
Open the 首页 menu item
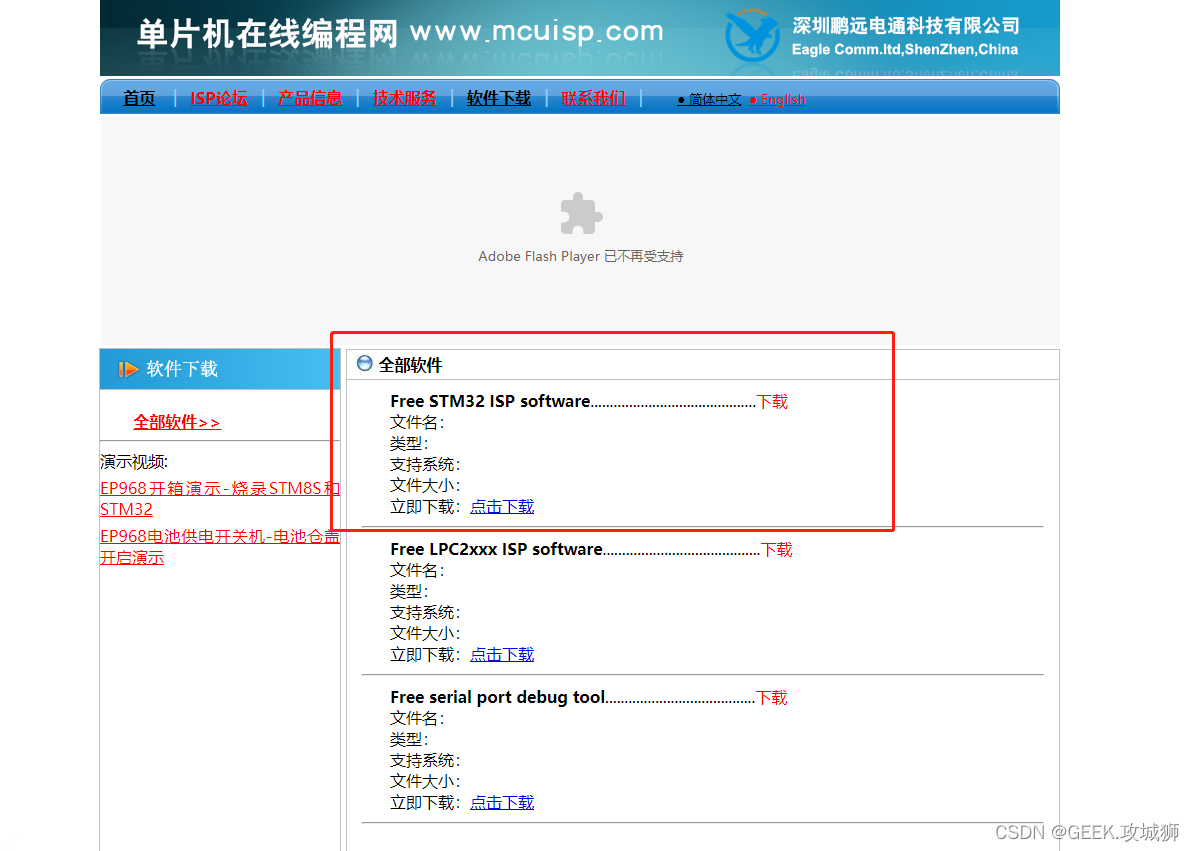[139, 98]
